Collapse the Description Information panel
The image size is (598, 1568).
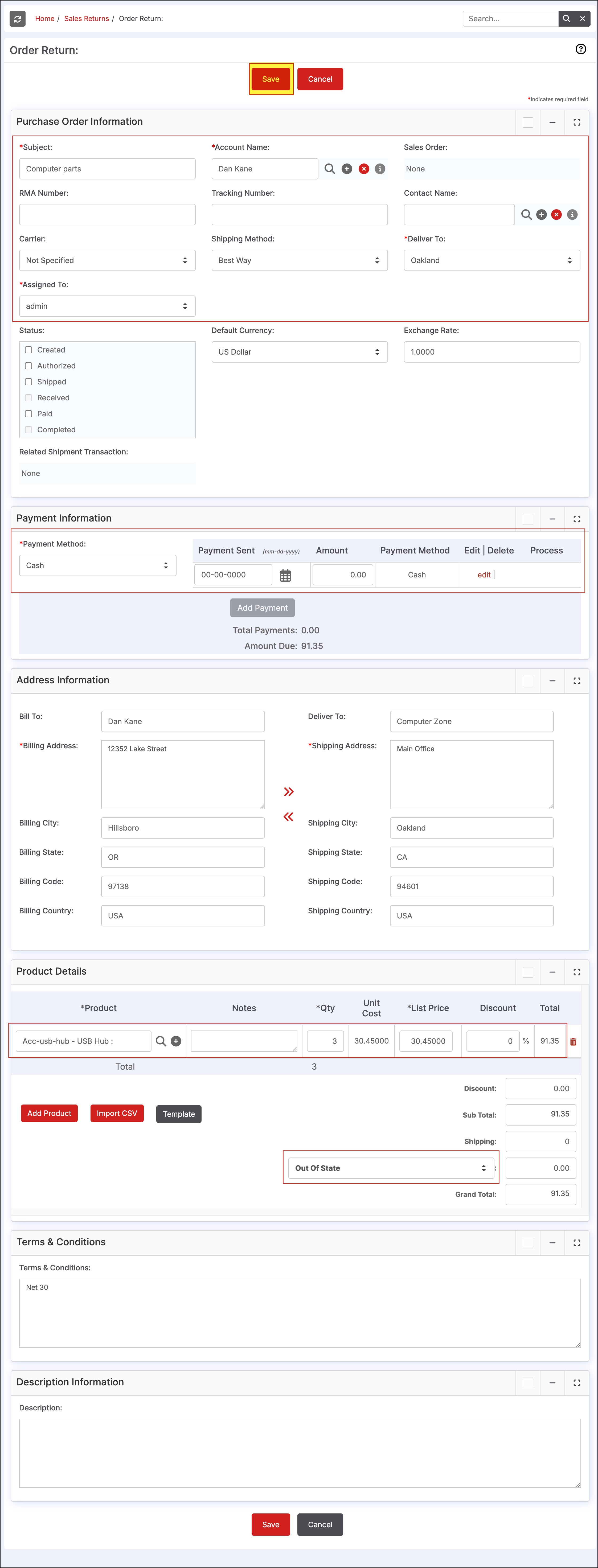(x=552, y=1383)
